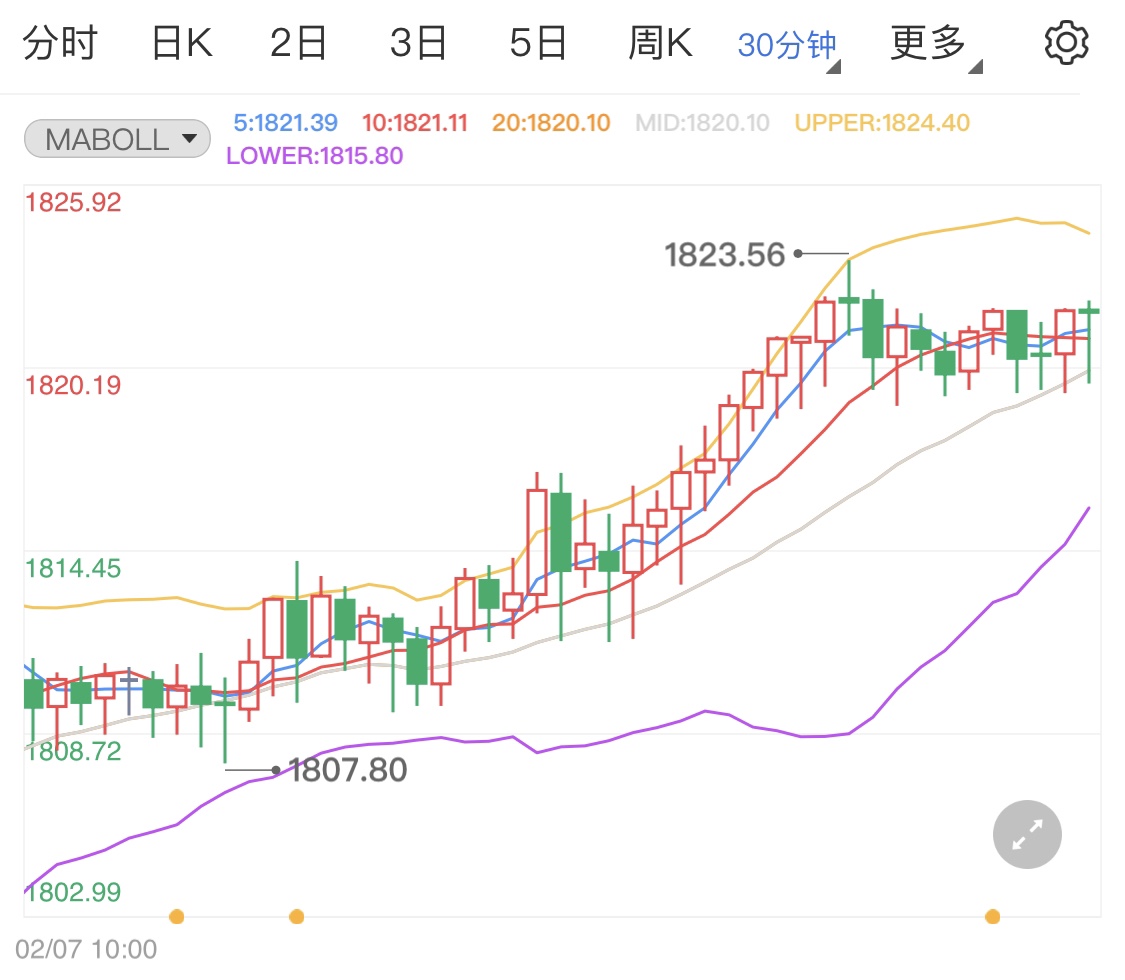Click the MA5 value 5:1821.39 legend
The width and height of the screenshot is (1125, 980).
click(x=285, y=123)
